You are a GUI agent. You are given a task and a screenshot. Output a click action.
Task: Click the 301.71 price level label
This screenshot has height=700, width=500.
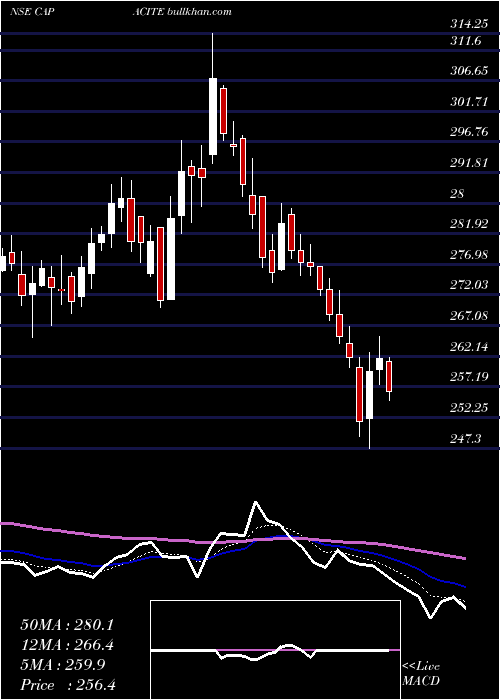click(468, 102)
